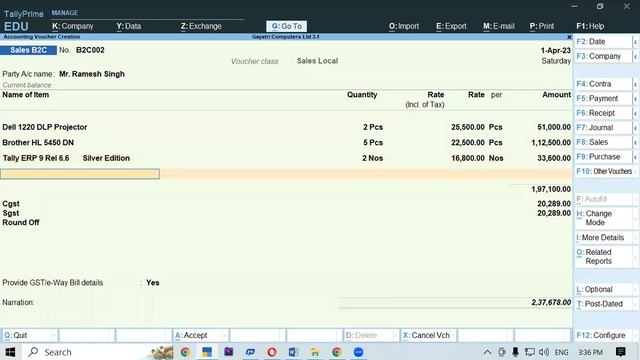The image size is (640, 360).
Task: Click Q: Quit button
Action: pyautogui.click(x=29, y=336)
